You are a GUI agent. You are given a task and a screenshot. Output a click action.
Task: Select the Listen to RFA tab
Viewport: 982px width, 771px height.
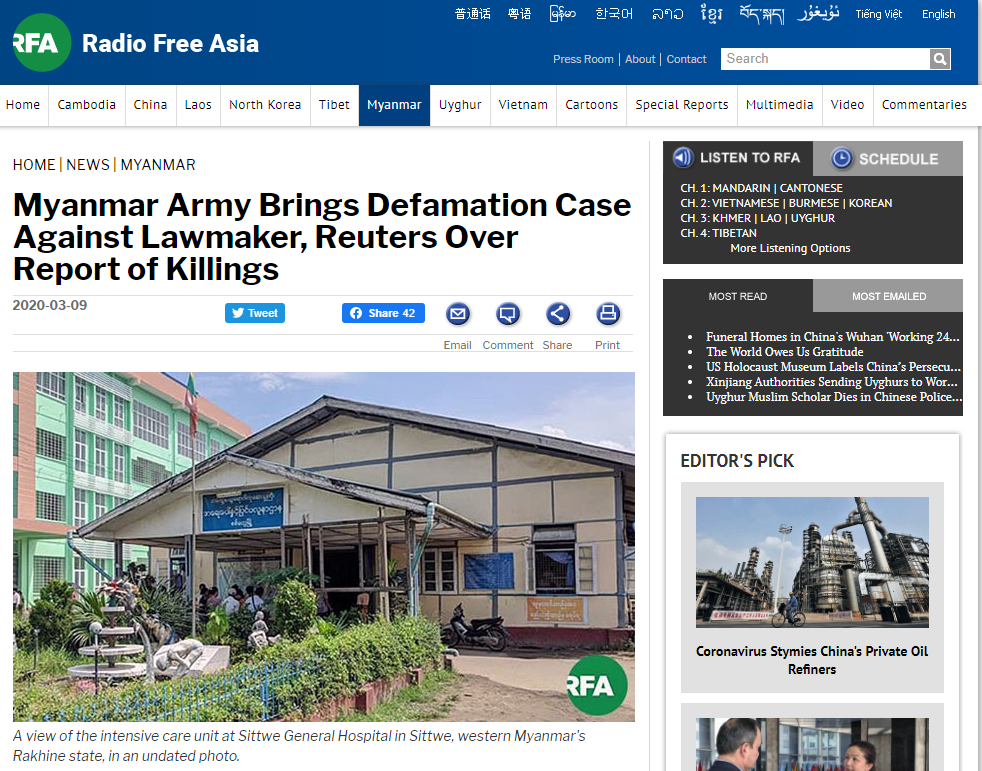click(738, 158)
